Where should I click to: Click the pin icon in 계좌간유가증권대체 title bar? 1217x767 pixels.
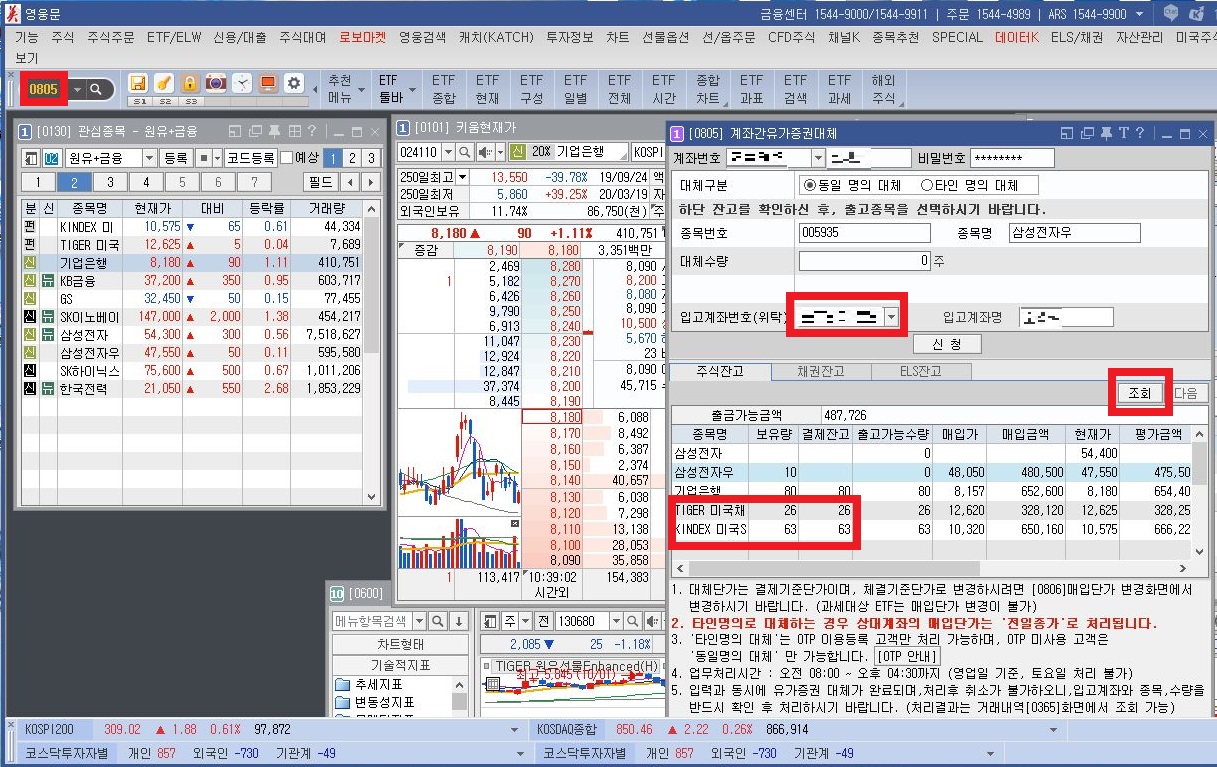tap(1106, 133)
